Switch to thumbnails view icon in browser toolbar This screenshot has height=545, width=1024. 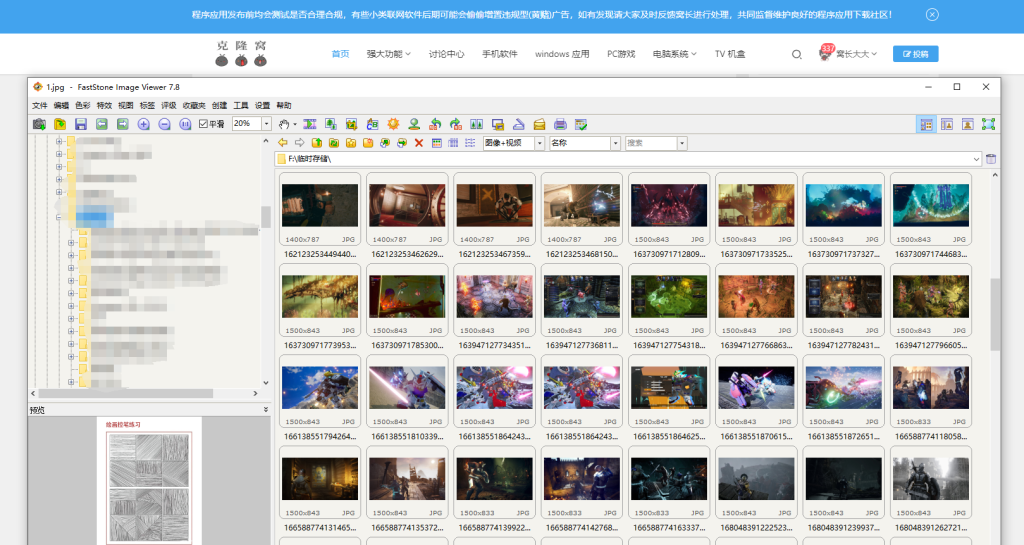(436, 142)
